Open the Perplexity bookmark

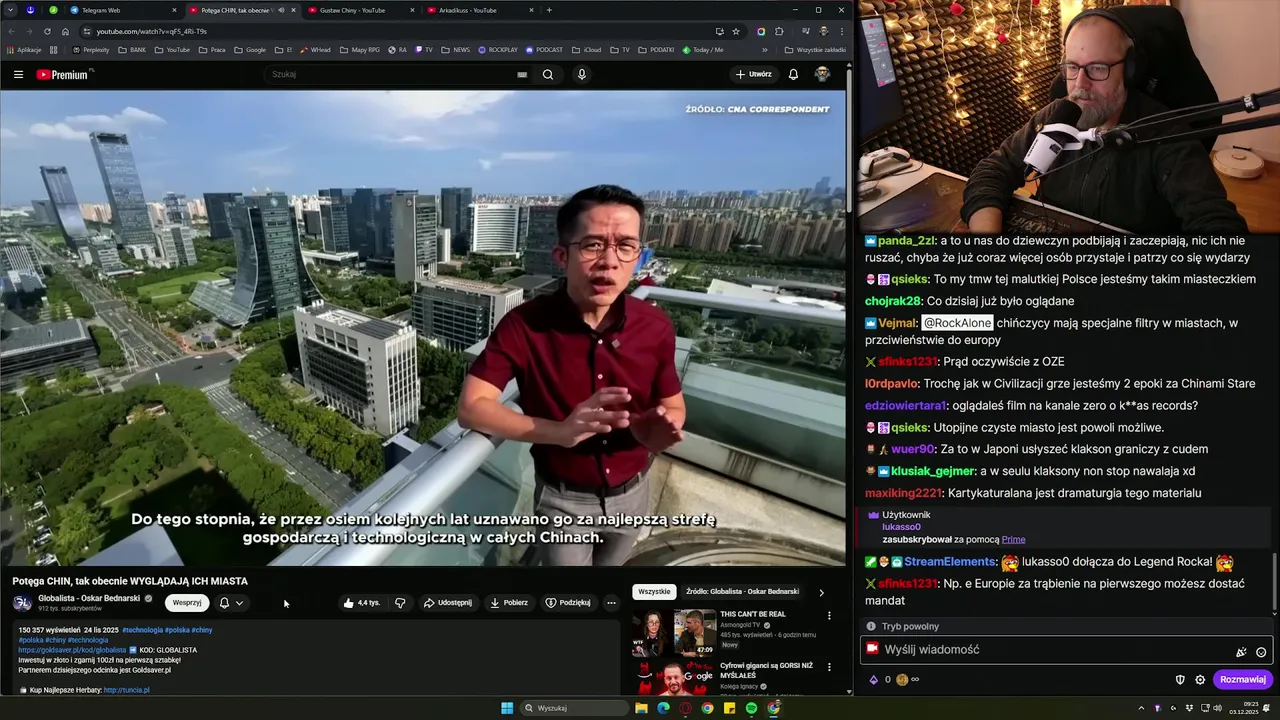(x=91, y=49)
